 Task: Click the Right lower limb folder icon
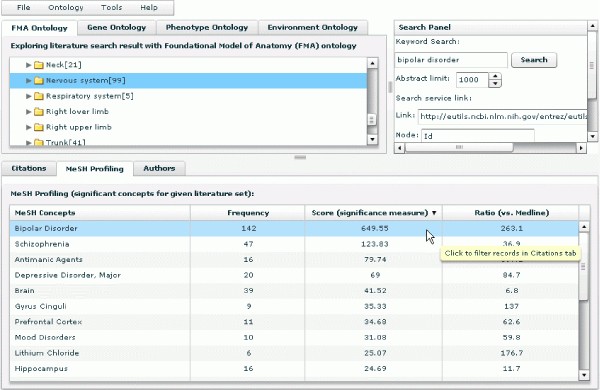(x=39, y=112)
